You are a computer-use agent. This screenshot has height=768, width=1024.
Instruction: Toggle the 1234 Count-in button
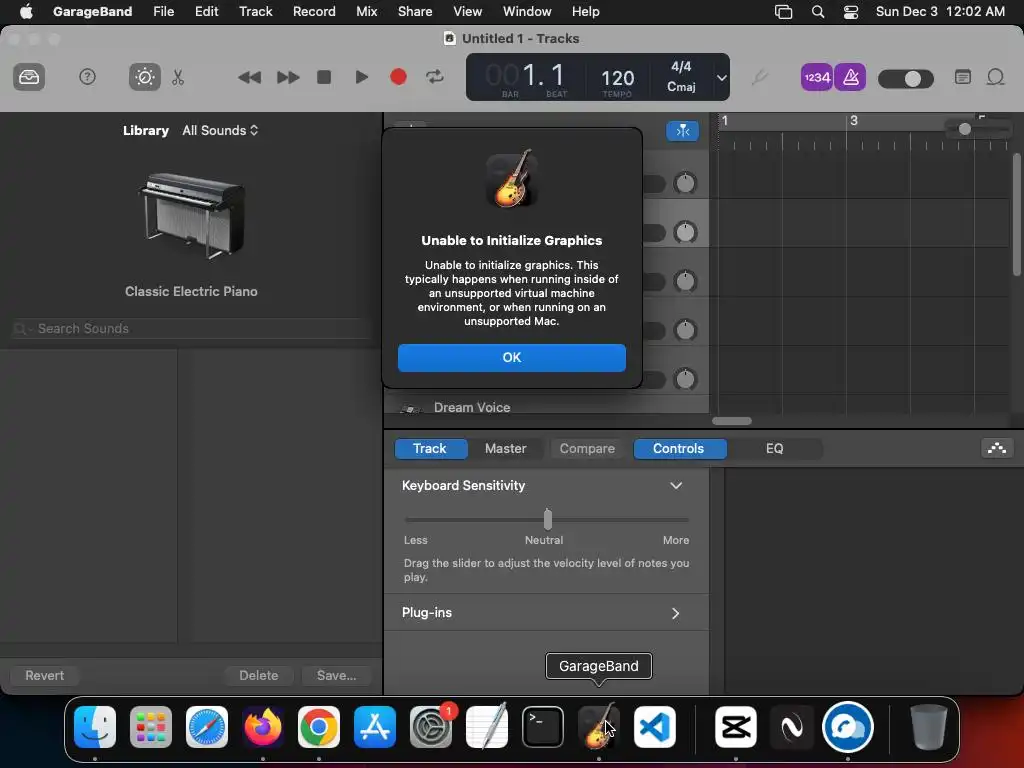[x=816, y=78]
